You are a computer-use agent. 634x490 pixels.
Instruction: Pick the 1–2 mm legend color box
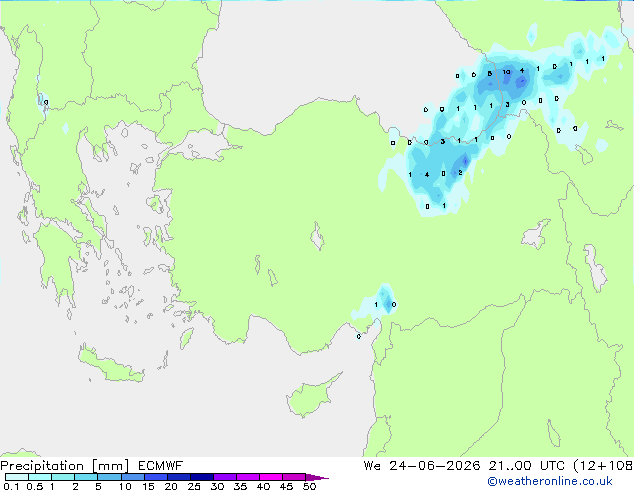click(63, 477)
